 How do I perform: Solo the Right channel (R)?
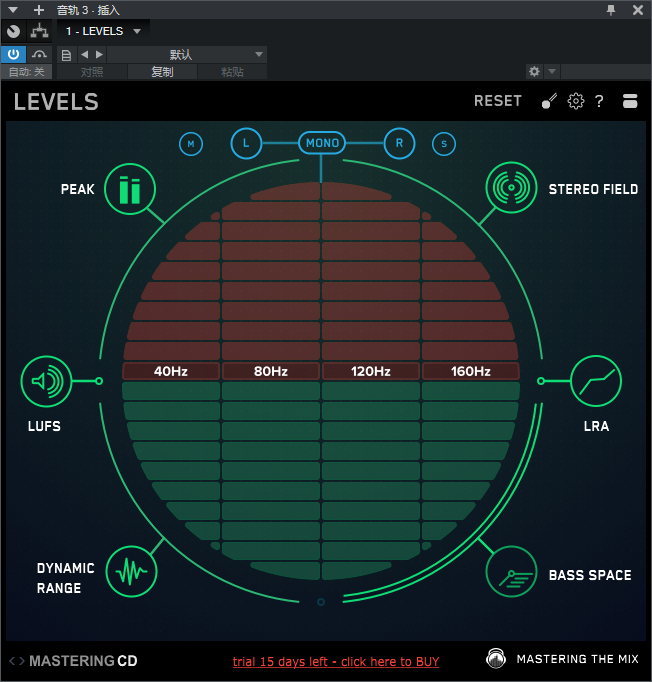coord(399,144)
